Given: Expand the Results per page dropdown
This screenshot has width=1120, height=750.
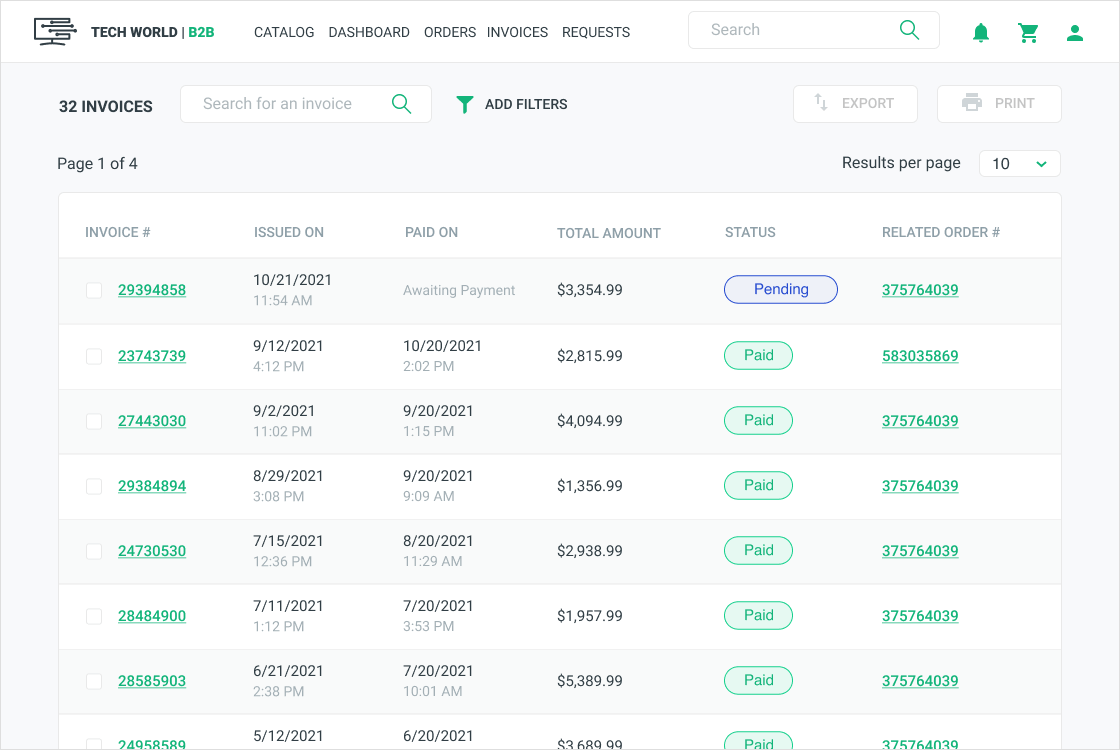Looking at the screenshot, I should pyautogui.click(x=1019, y=164).
